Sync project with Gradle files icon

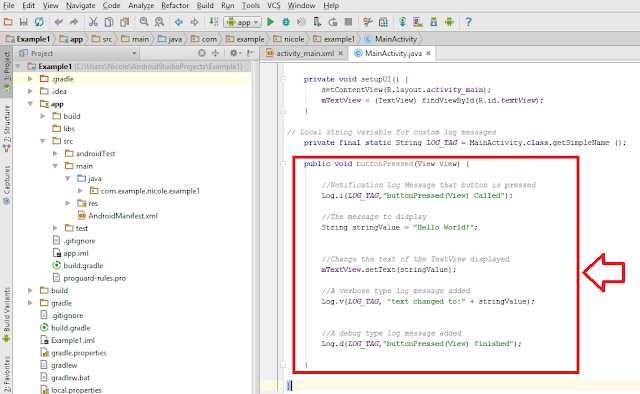pyautogui.click(x=402, y=22)
